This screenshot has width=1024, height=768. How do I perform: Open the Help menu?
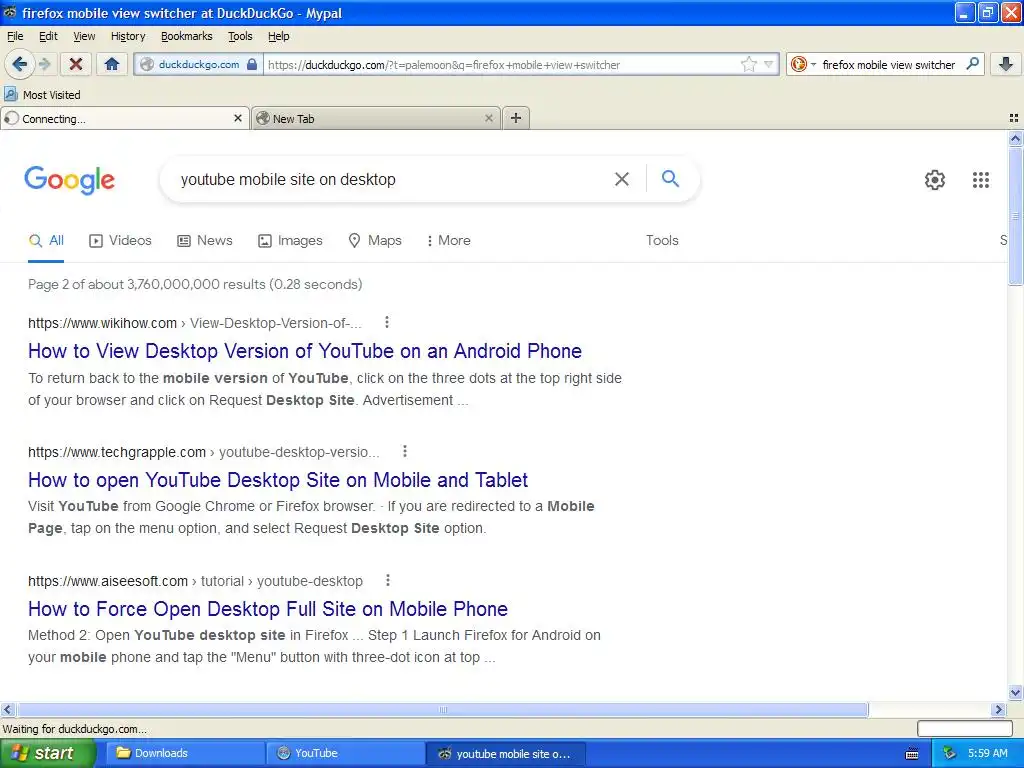coord(278,36)
